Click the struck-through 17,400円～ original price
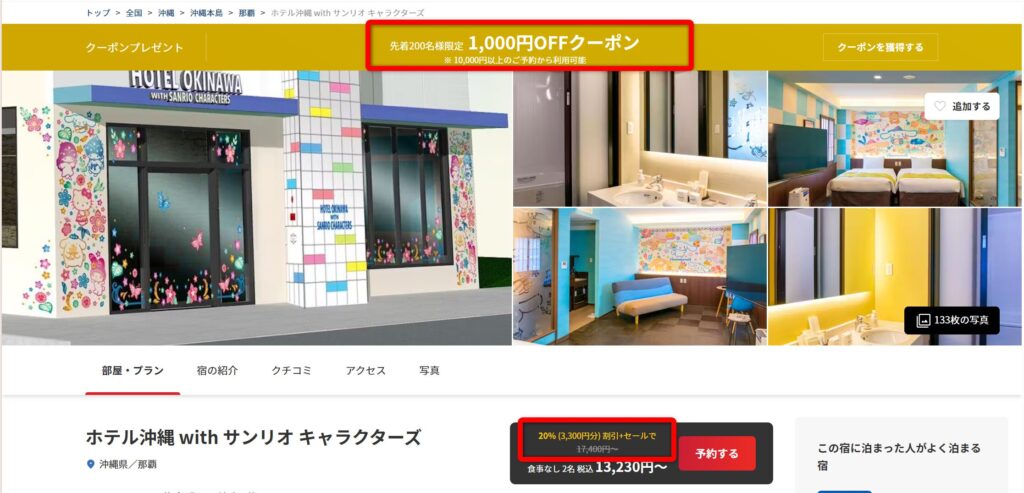This screenshot has height=493, width=1024. click(597, 449)
